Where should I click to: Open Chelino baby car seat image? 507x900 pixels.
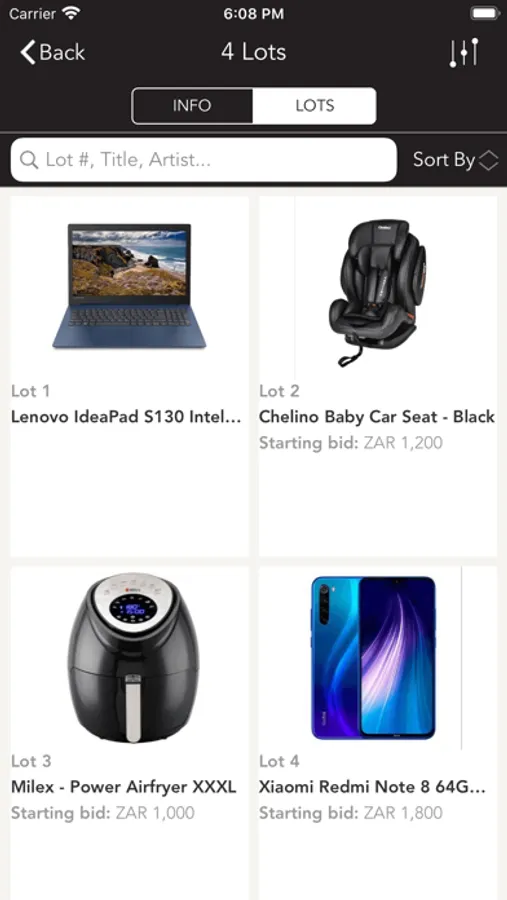click(378, 293)
